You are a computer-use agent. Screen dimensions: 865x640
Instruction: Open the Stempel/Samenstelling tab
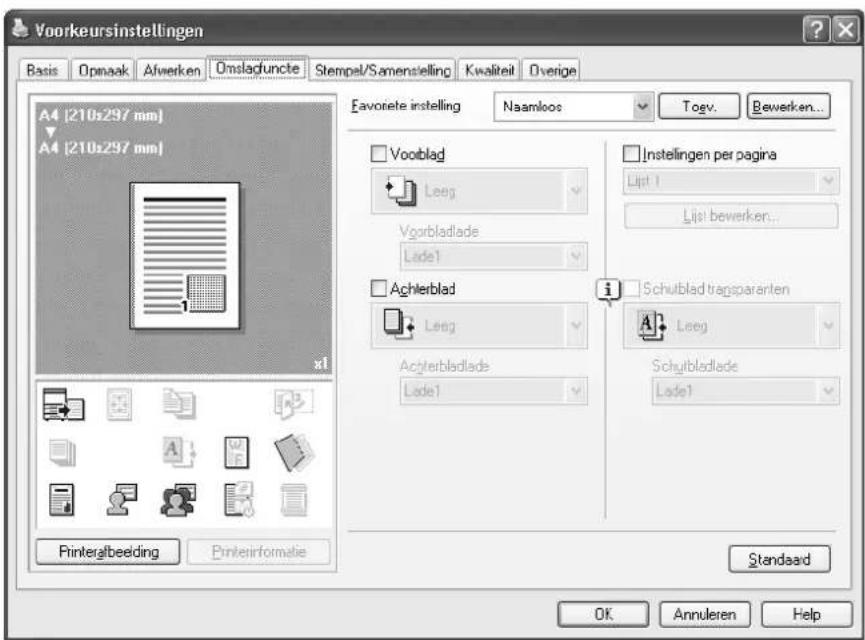tap(382, 71)
